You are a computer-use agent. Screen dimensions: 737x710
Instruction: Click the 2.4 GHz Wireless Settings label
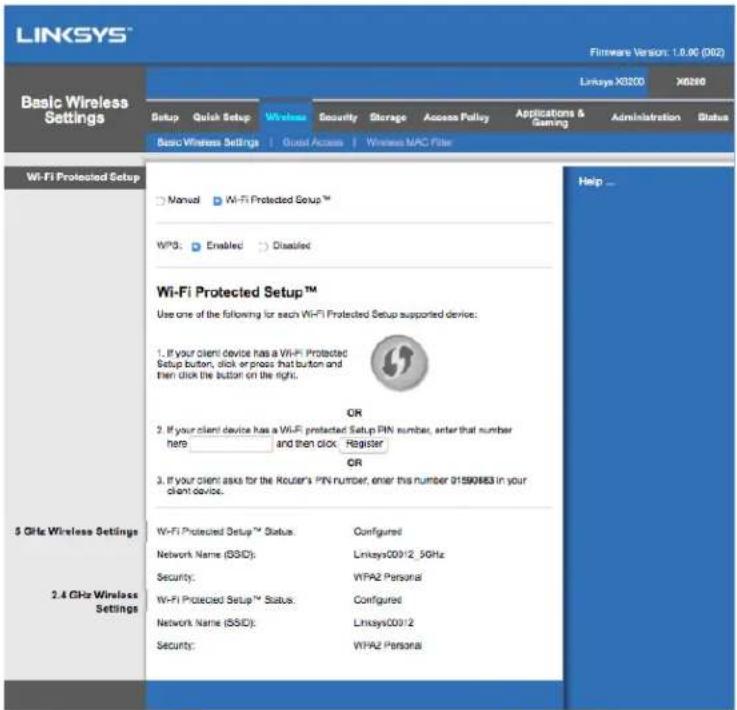tap(94, 601)
